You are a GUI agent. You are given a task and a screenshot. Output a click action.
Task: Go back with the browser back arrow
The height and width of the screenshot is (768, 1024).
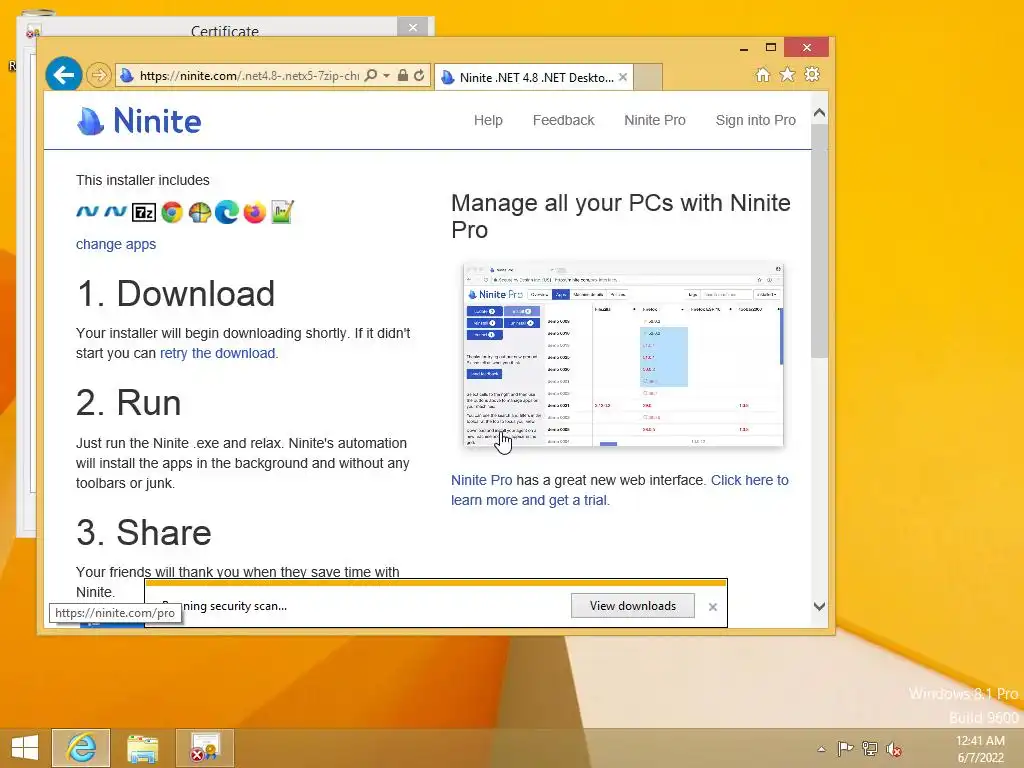click(x=63, y=75)
